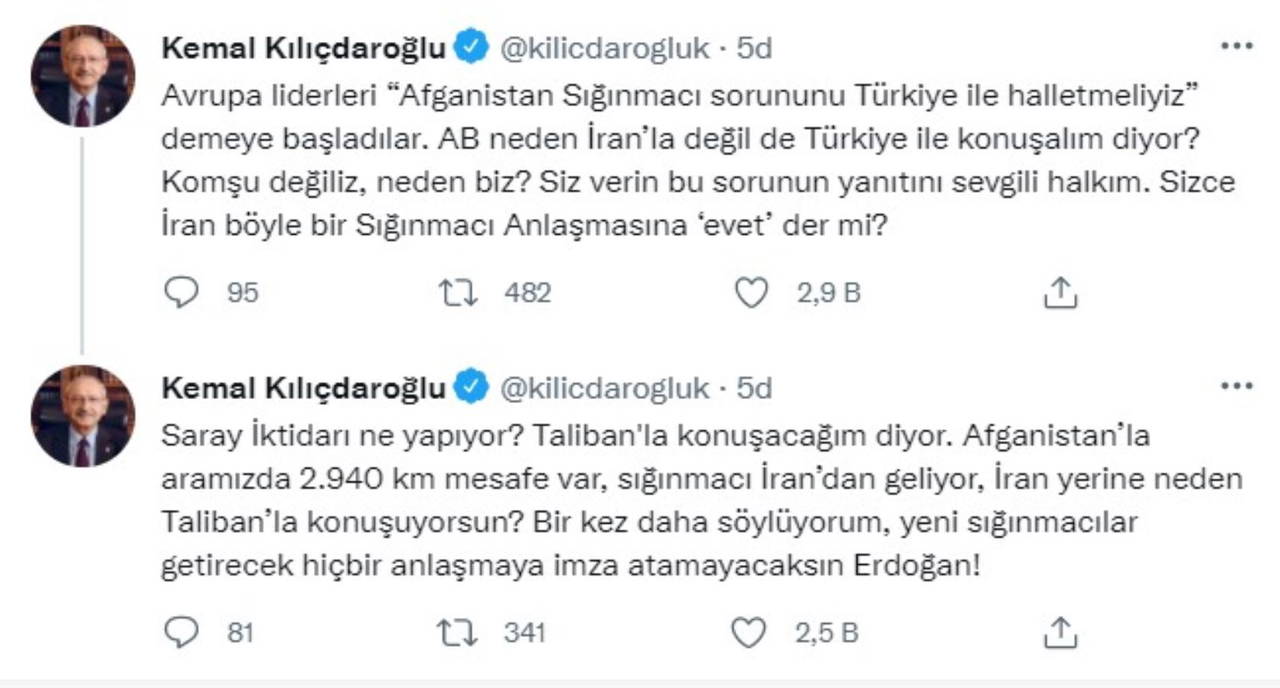Reply to the second tweet about Saray İktidarı
Viewport: 1280px width, 688px height.
[x=182, y=632]
